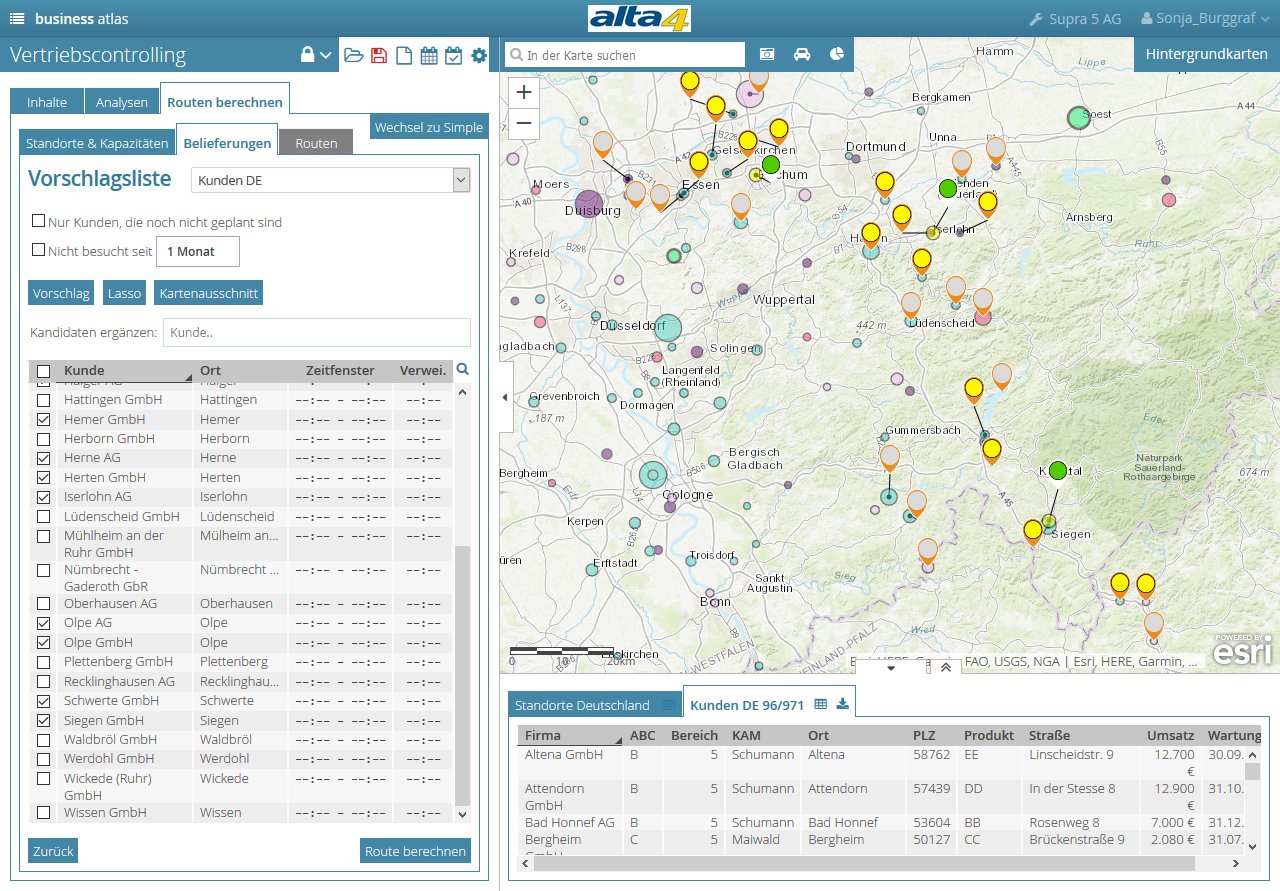Click the car icon on map toolbar
This screenshot has height=891, width=1280.
click(802, 54)
